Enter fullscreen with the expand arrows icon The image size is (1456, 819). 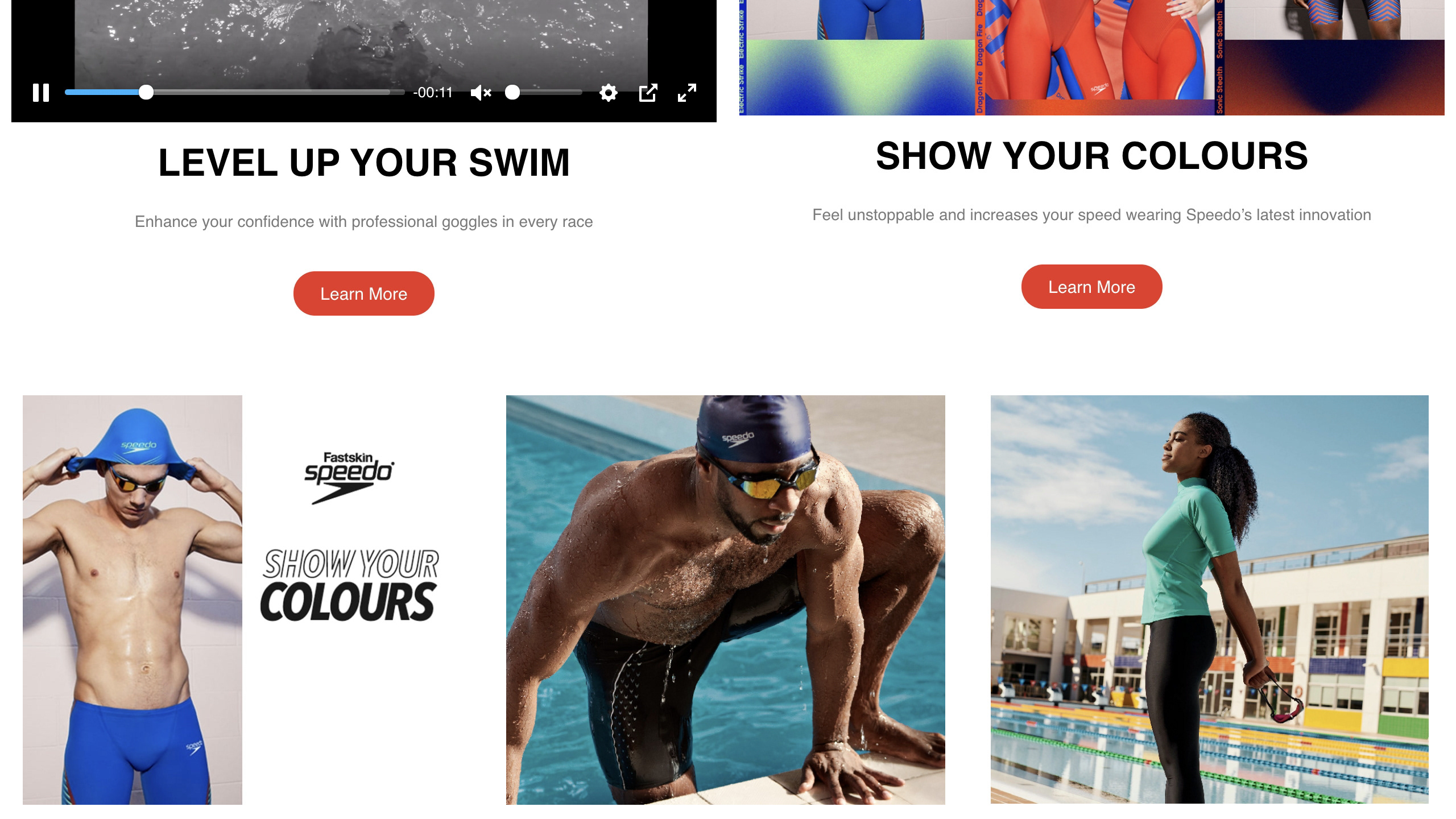coord(687,92)
